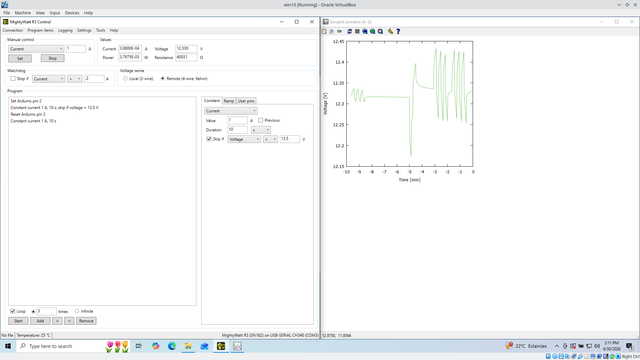Select the Infinite loop radio button
Screen dimensions: 640x360
click(77, 311)
